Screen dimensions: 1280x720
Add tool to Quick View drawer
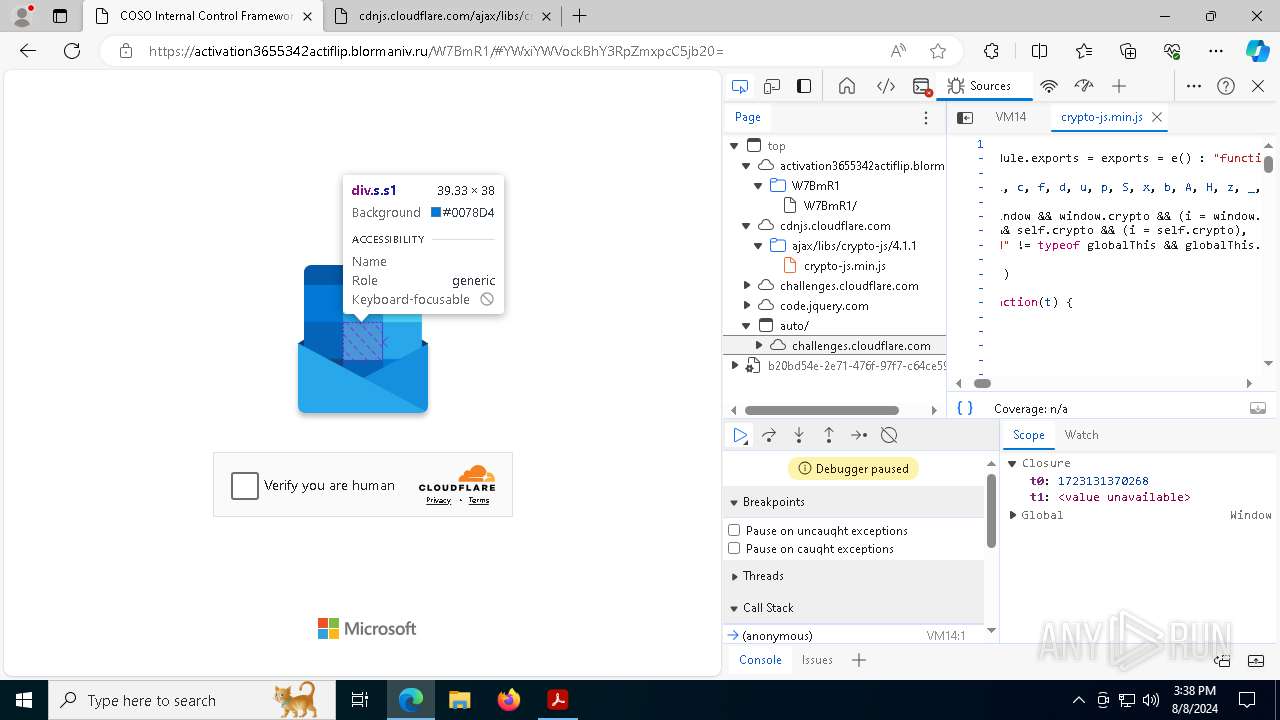(x=859, y=660)
